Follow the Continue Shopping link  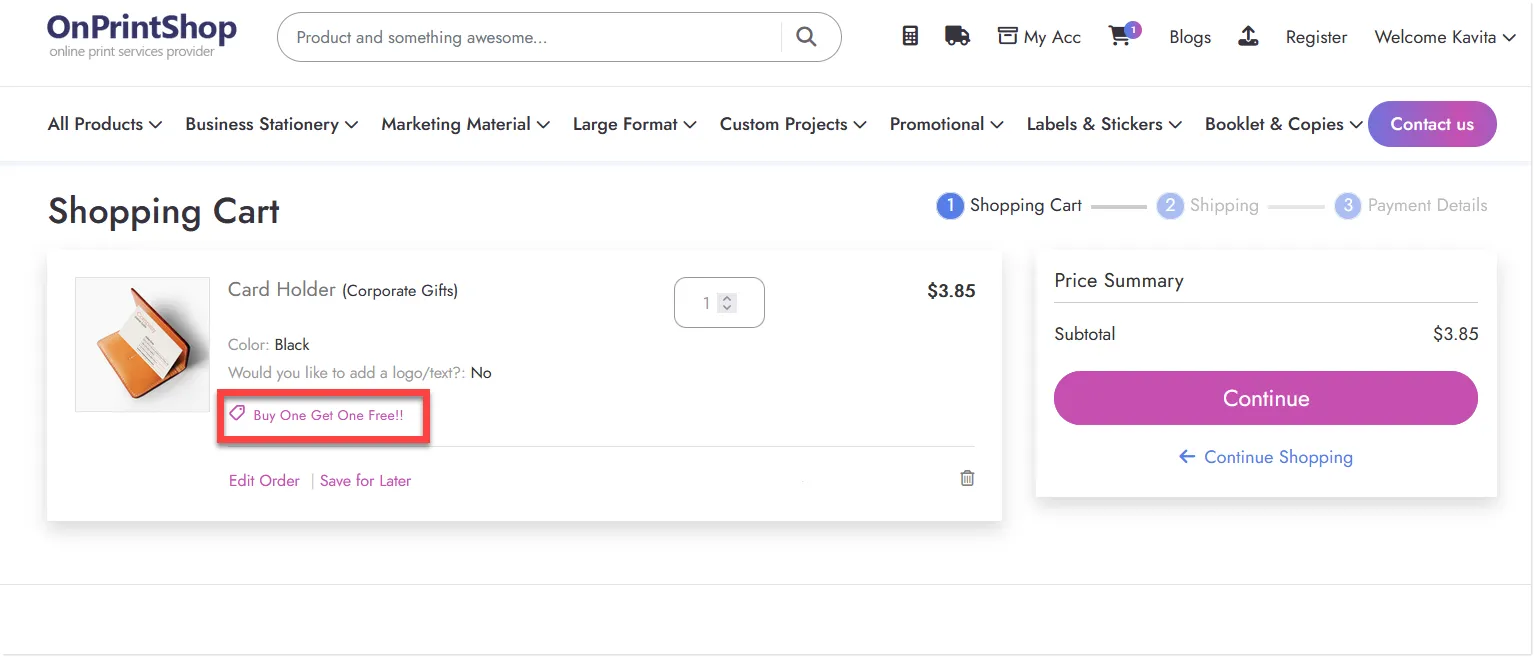pyautogui.click(x=1266, y=457)
